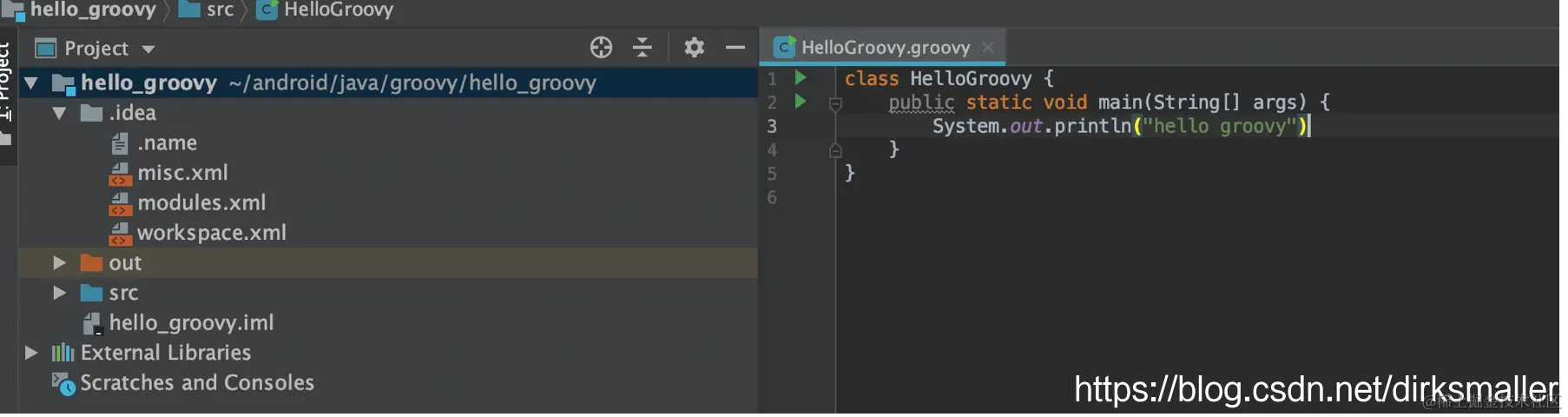Select Scratches and Consoles
The height and width of the screenshot is (417, 1568).
point(197,383)
